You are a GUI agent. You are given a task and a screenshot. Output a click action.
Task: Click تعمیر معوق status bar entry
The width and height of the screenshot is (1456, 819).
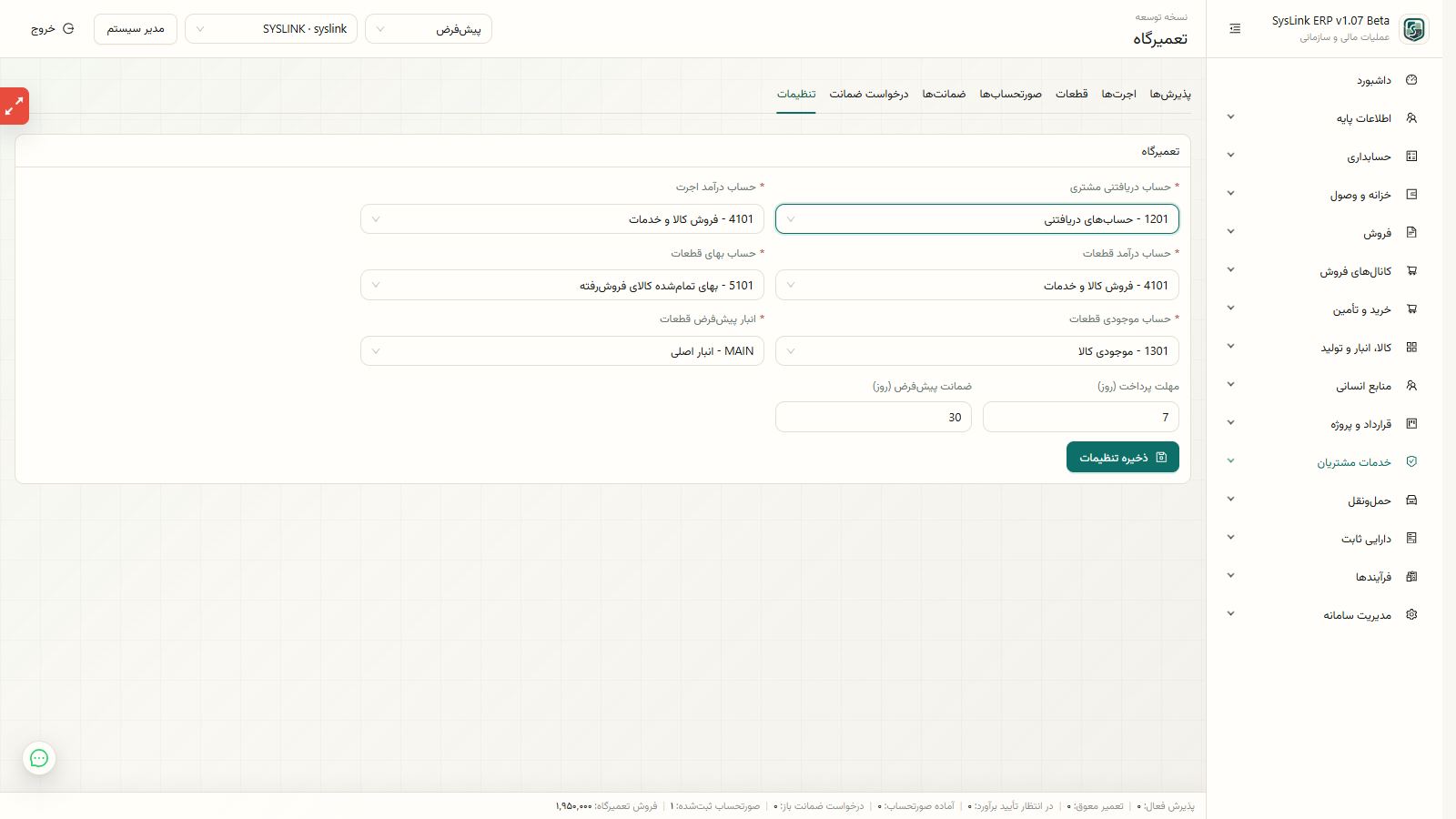1095,806
